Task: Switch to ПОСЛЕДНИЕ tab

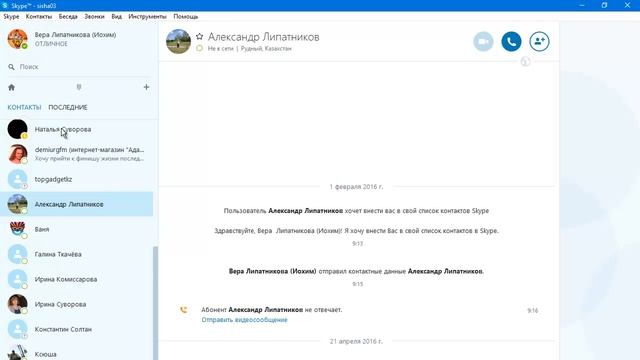Action: (x=68, y=107)
